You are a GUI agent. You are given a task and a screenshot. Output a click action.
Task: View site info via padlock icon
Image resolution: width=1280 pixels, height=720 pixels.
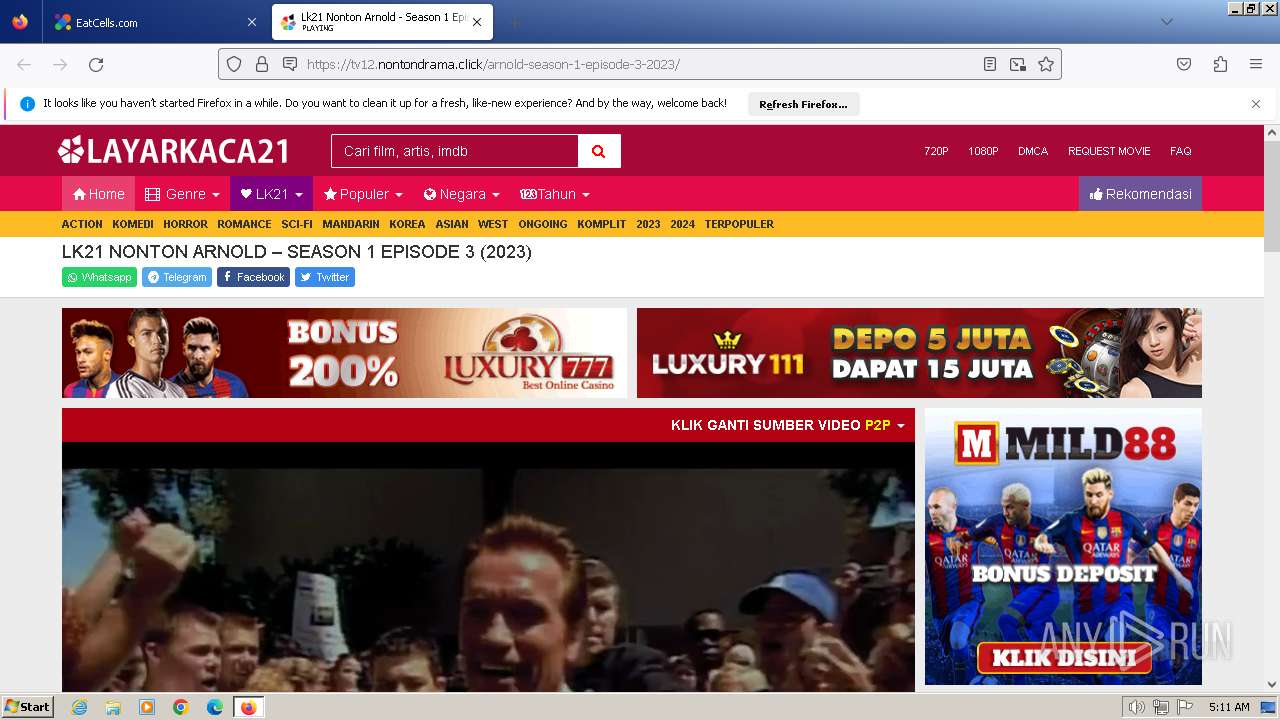pos(262,64)
